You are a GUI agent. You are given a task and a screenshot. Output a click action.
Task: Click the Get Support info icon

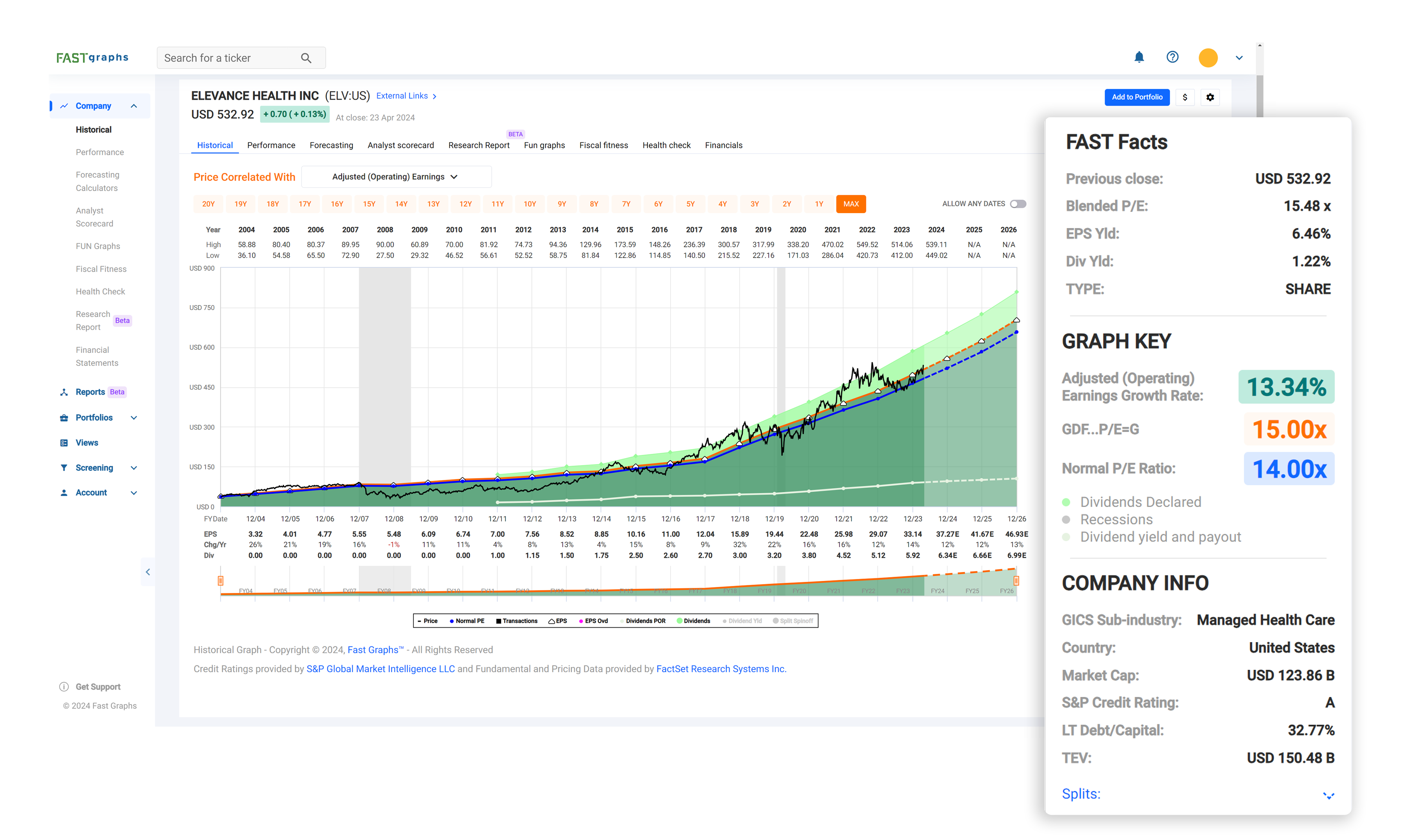click(64, 686)
